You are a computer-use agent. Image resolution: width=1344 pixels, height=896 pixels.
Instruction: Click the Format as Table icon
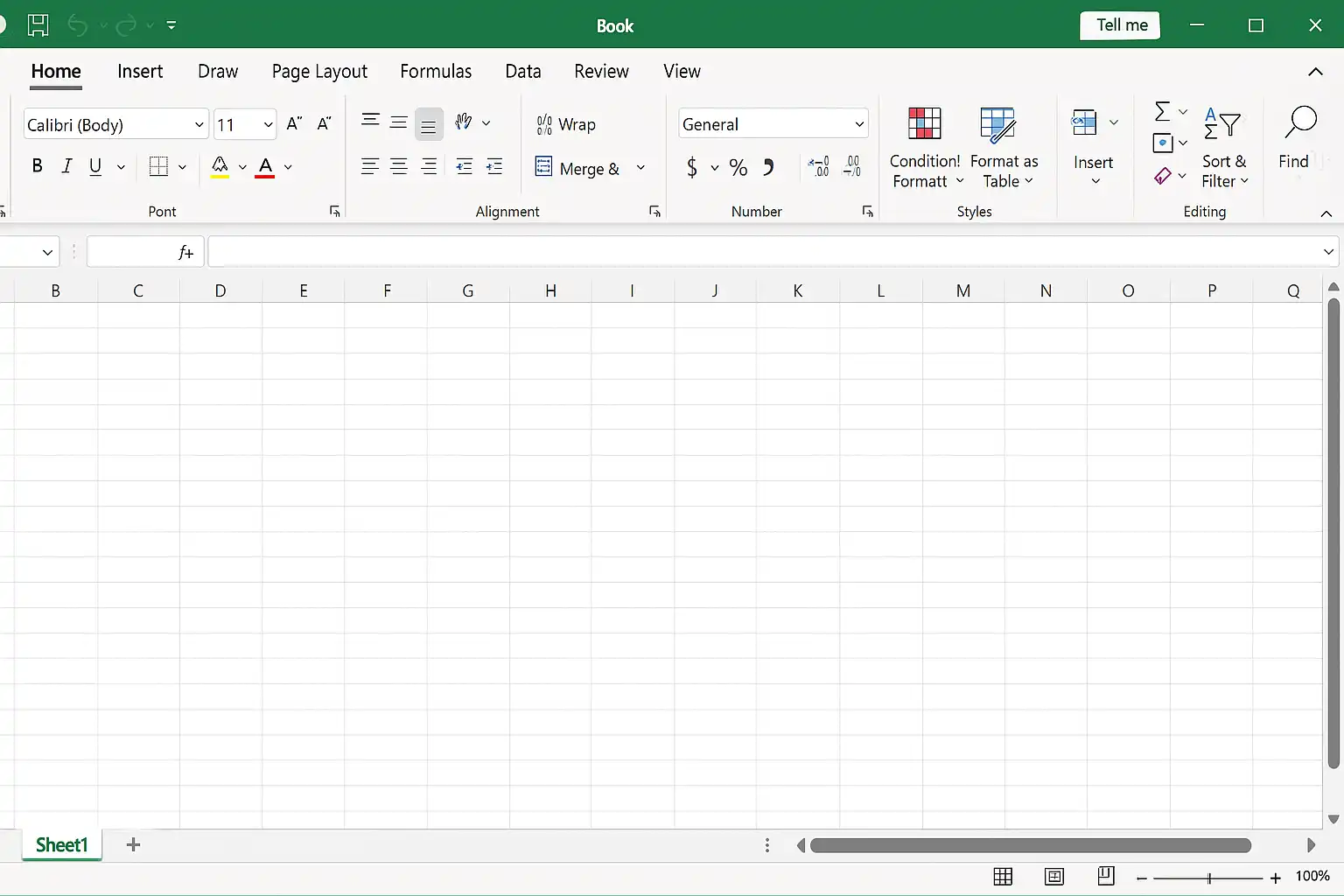[997, 124]
